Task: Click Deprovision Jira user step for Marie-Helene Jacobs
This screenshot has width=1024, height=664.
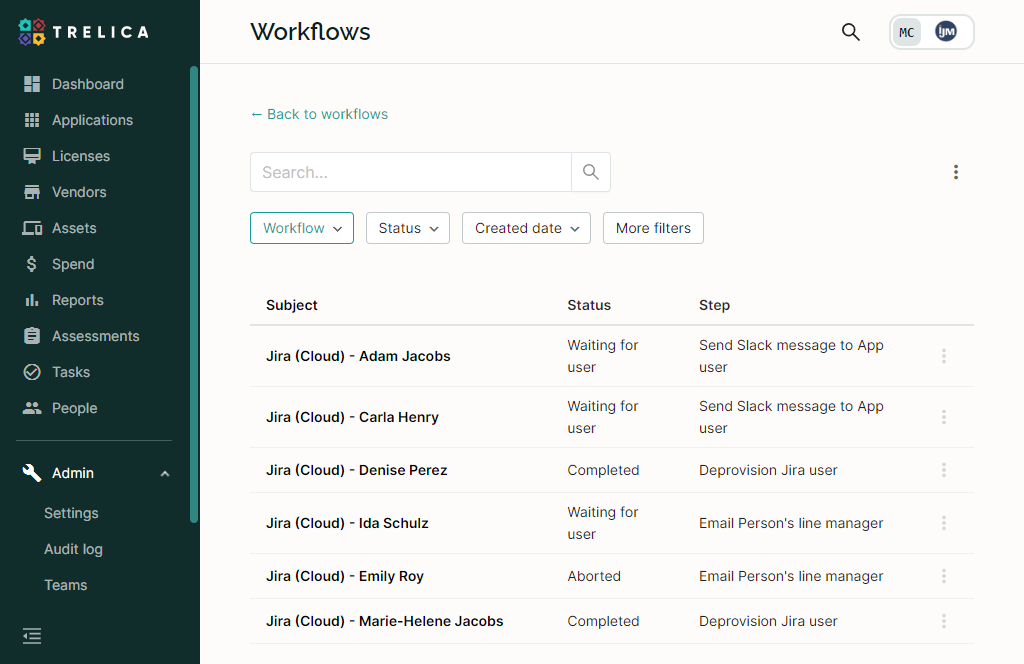Action: click(x=768, y=621)
